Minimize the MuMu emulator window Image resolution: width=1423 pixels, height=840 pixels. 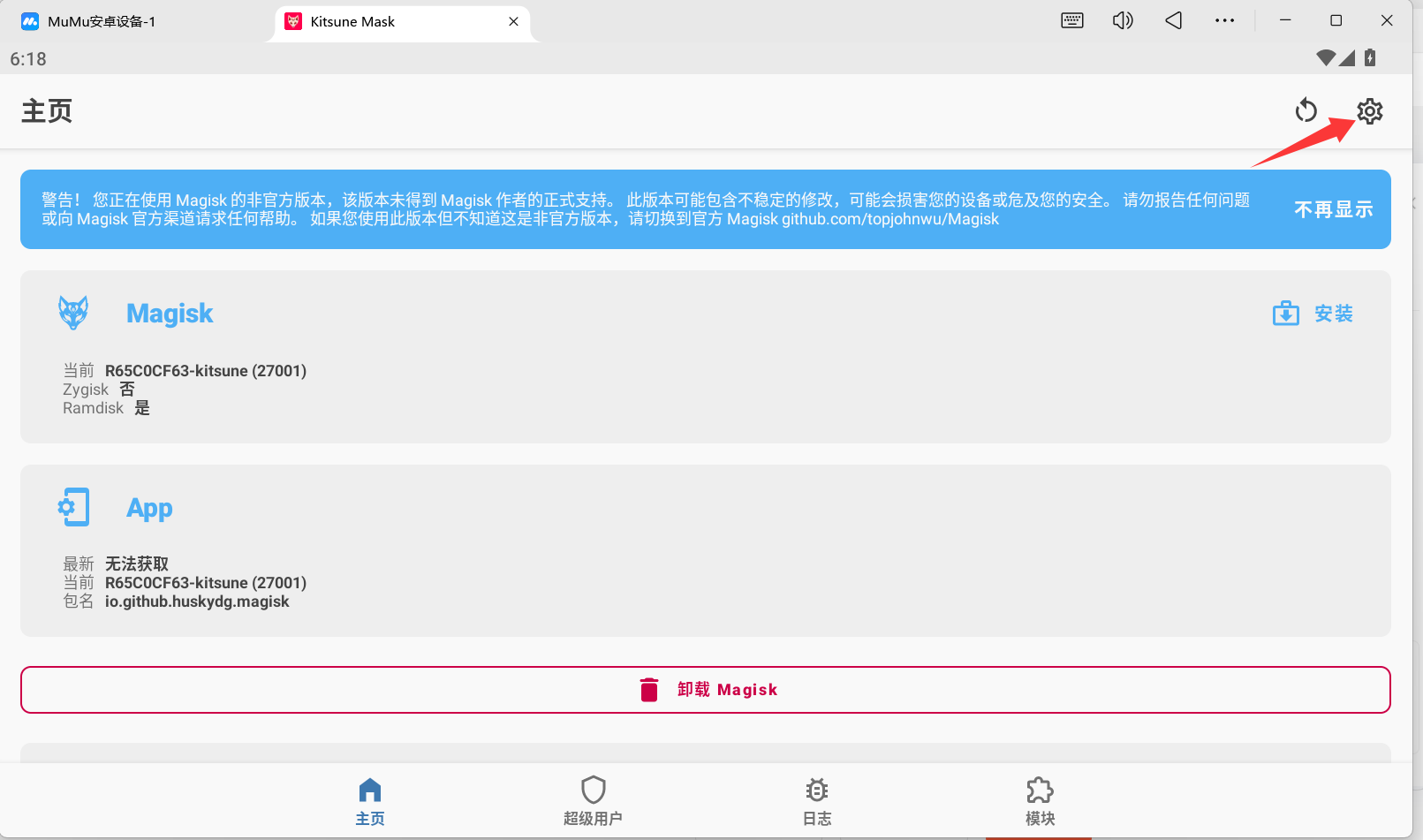[1285, 20]
